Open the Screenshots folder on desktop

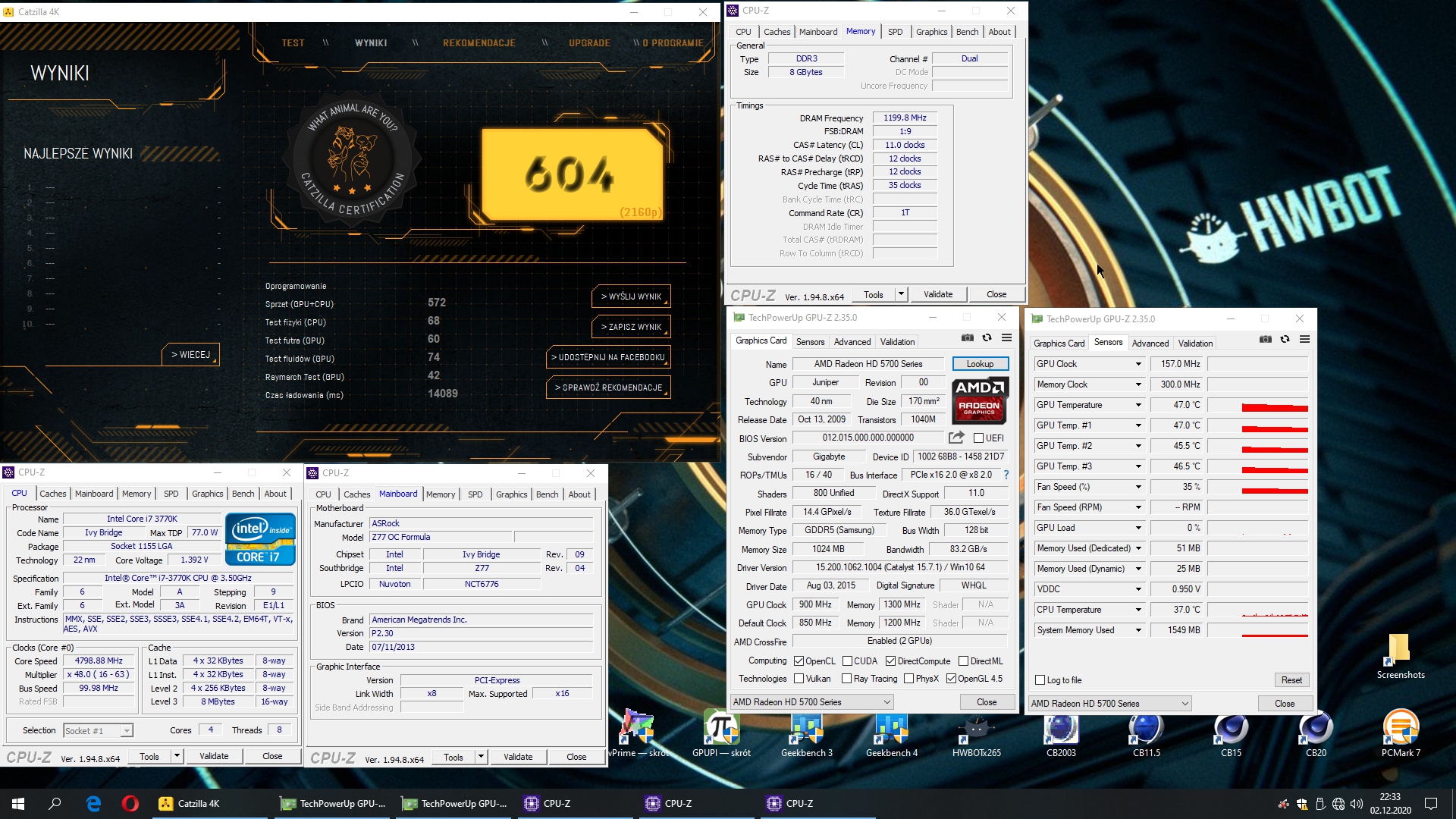[1400, 656]
